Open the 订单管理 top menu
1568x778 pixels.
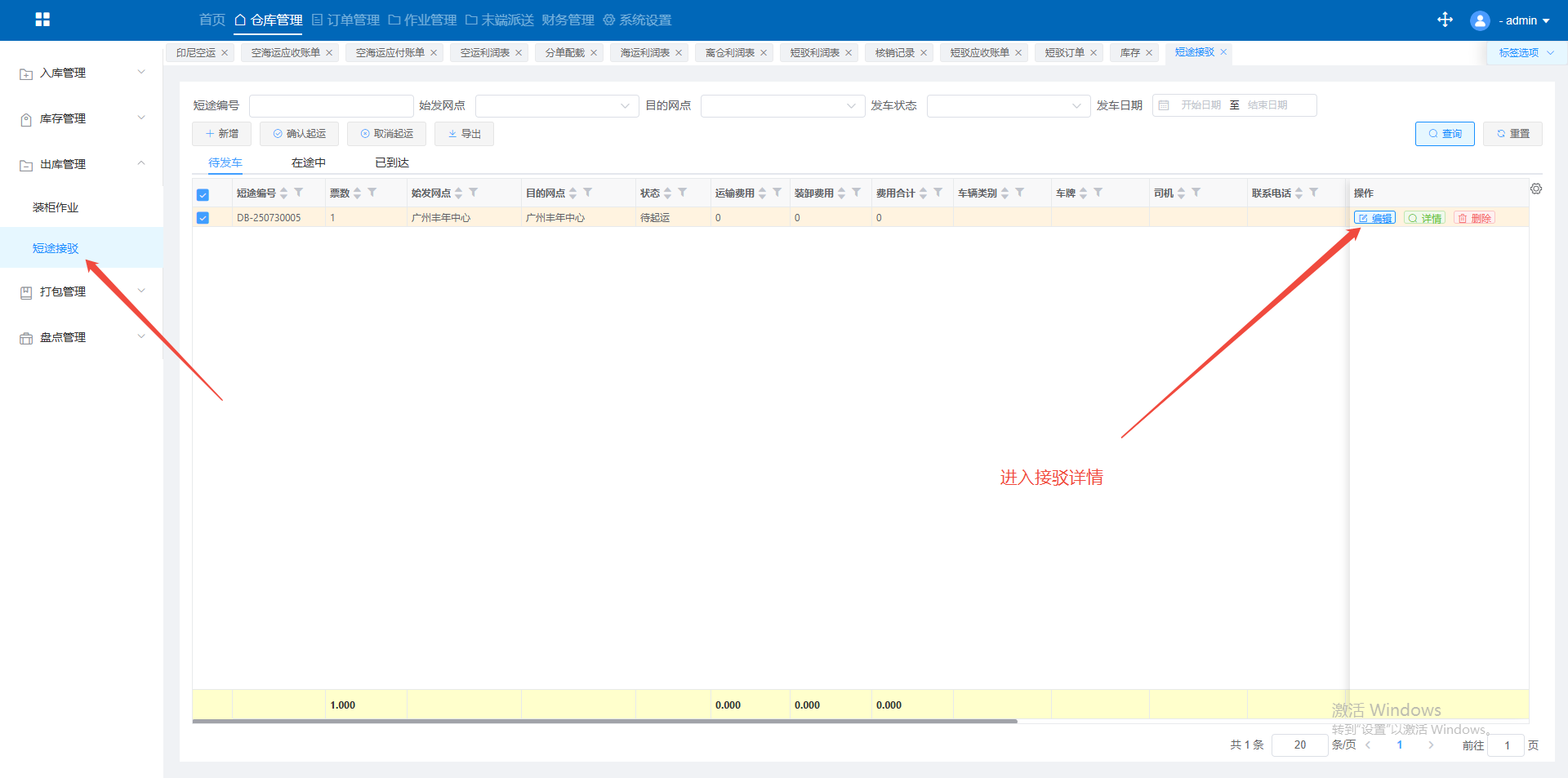(x=345, y=20)
